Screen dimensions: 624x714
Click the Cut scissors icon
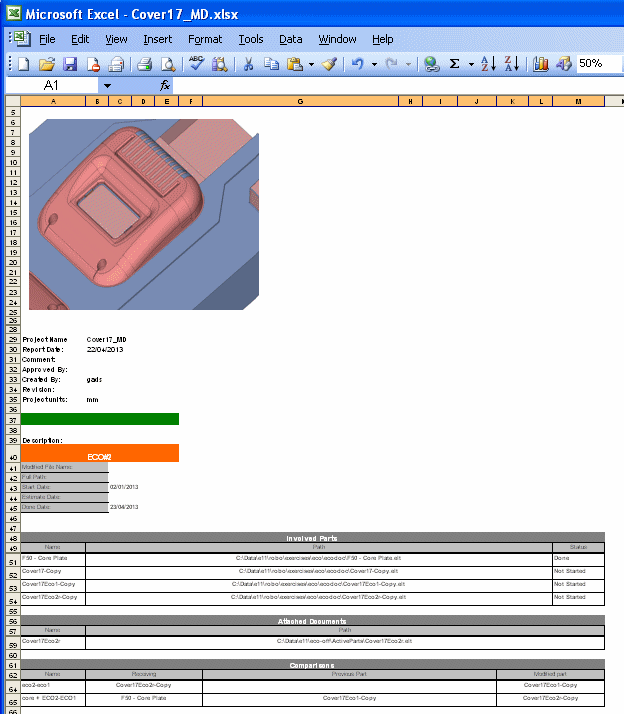click(x=247, y=64)
